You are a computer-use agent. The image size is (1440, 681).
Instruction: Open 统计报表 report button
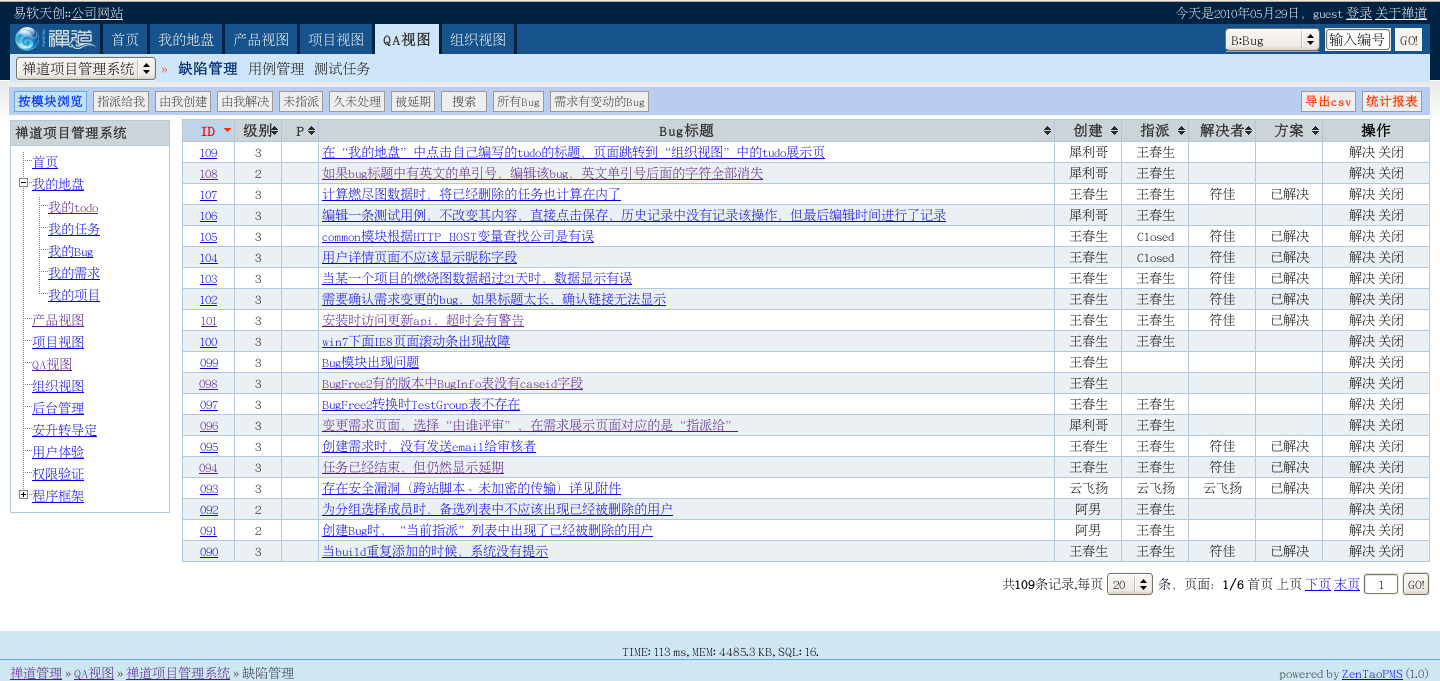click(1392, 101)
